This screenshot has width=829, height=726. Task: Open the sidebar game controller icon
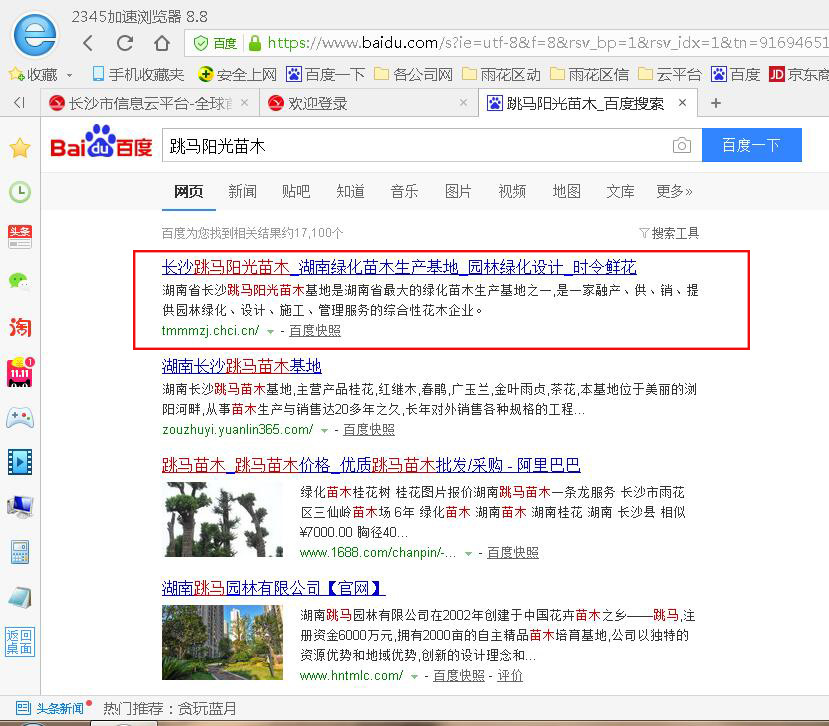pyautogui.click(x=20, y=417)
